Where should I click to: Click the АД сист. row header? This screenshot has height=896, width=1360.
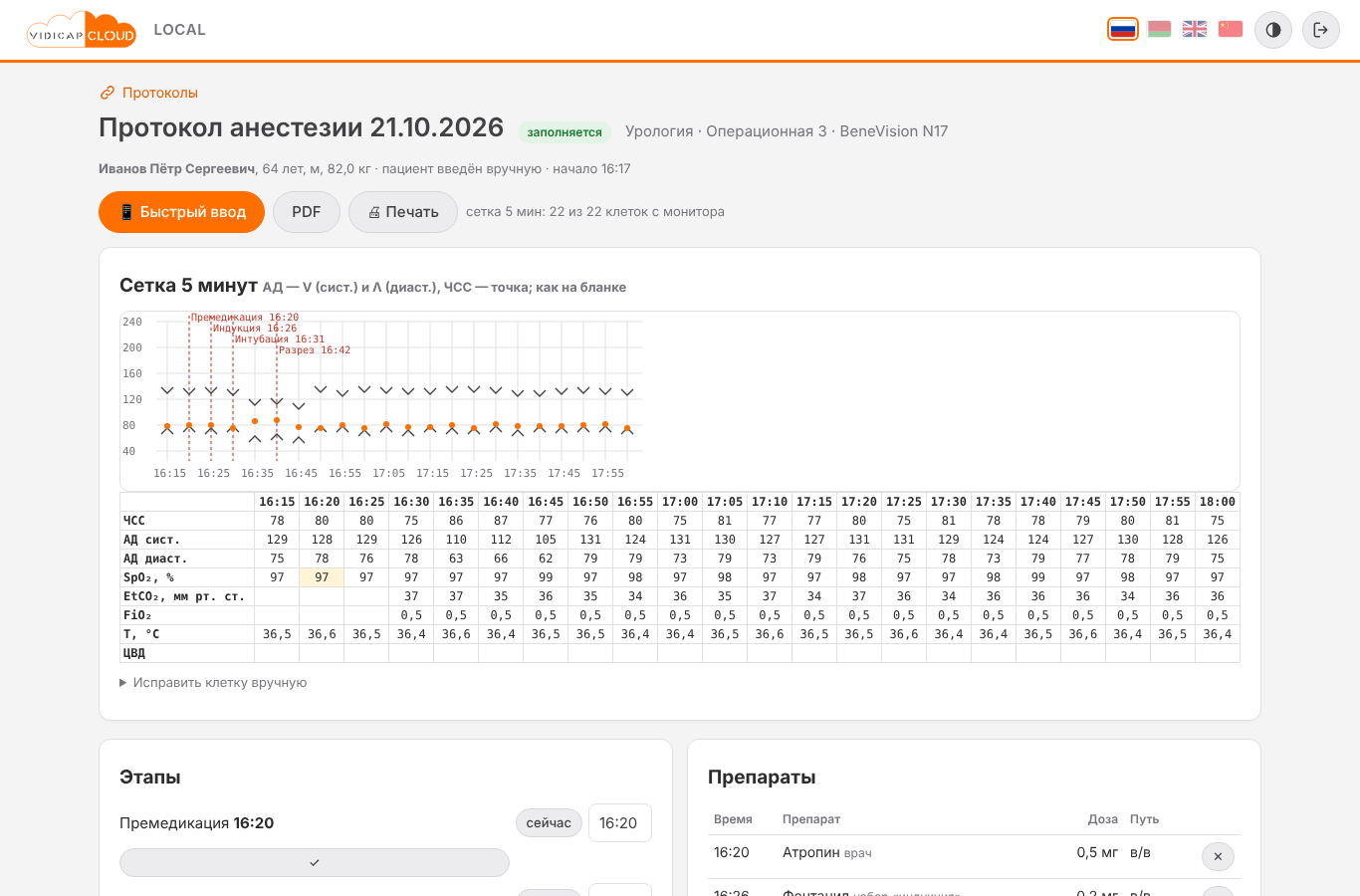pyautogui.click(x=187, y=540)
